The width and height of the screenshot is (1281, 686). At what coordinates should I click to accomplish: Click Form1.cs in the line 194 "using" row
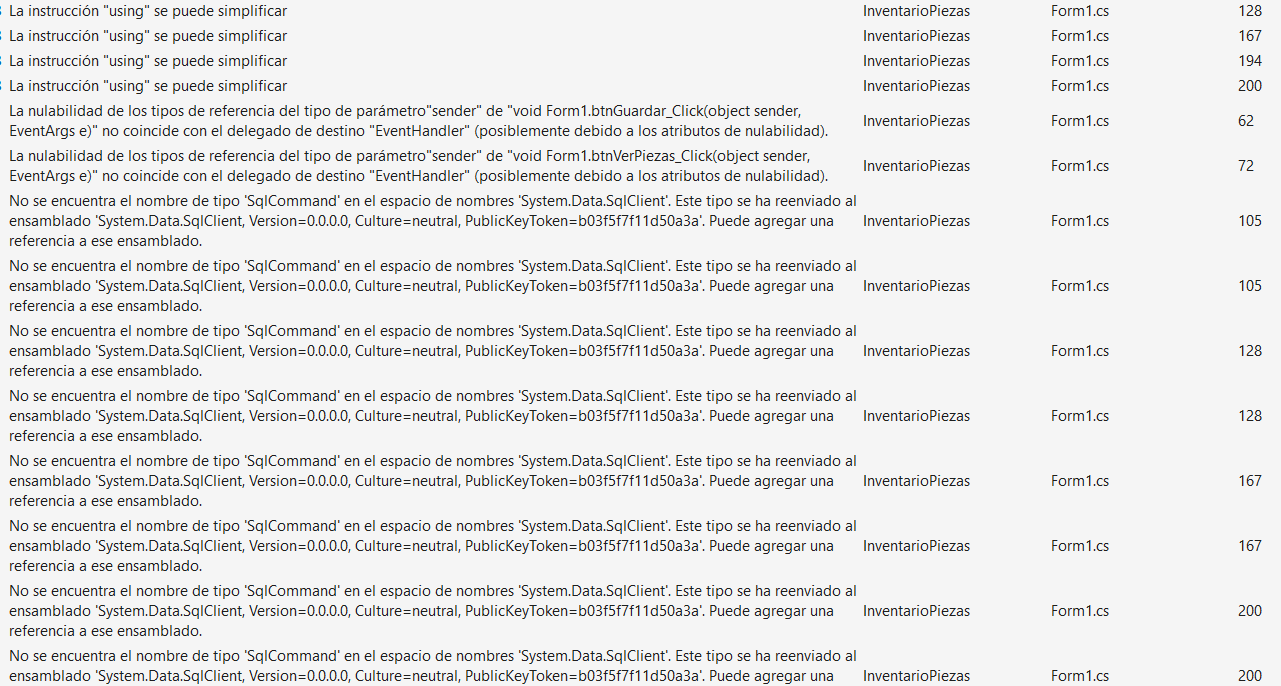[x=1079, y=61]
